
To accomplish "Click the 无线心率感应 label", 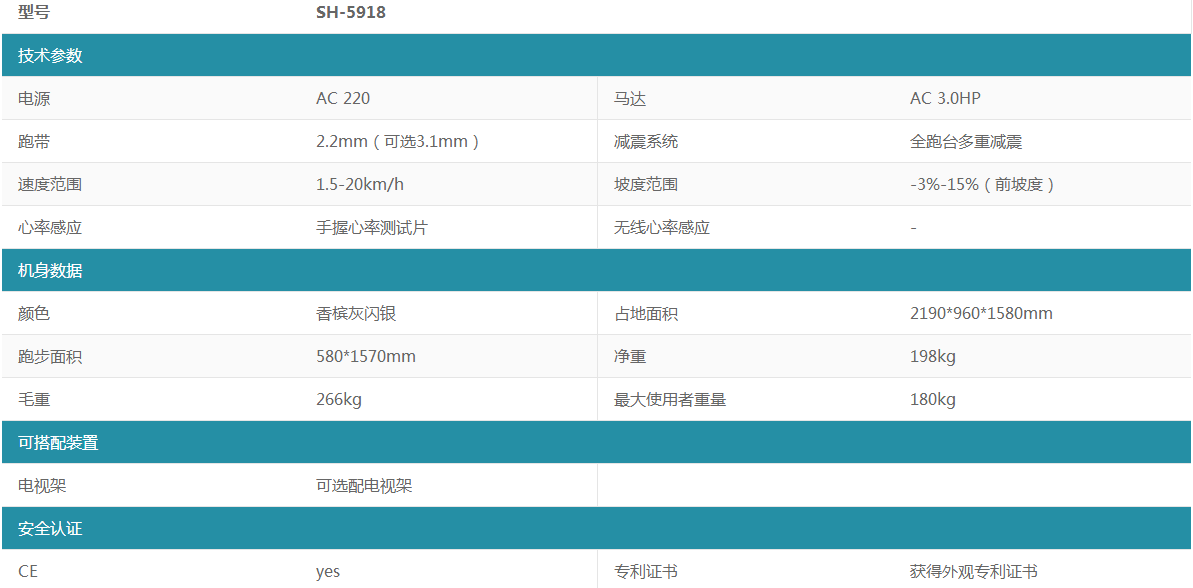I will pos(662,228).
